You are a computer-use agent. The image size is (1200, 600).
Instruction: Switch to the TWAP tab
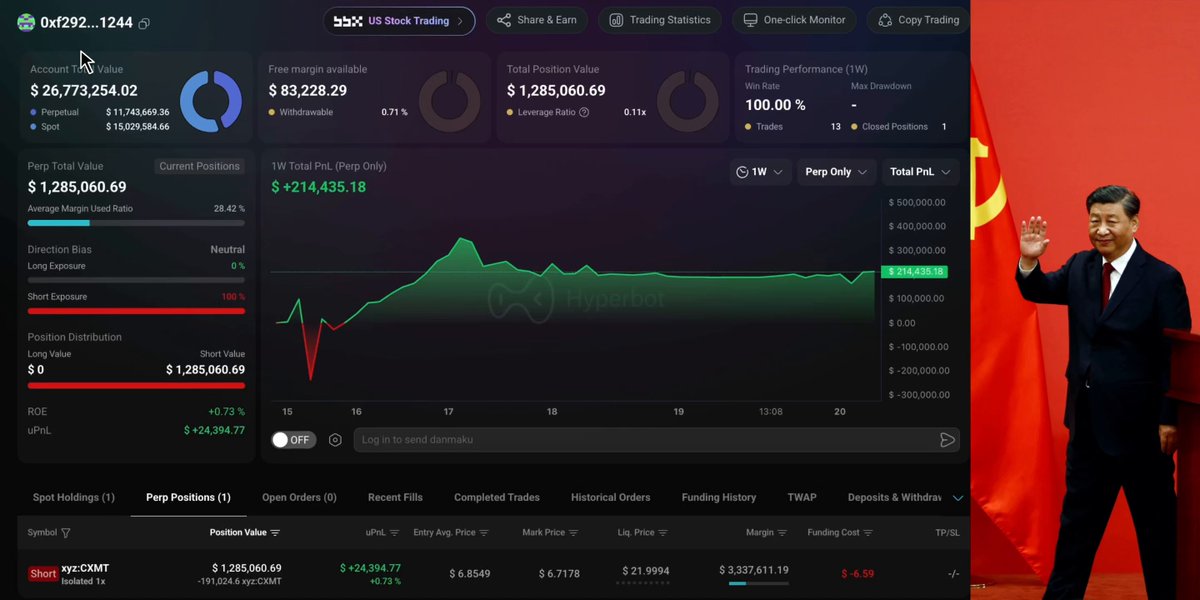click(802, 497)
